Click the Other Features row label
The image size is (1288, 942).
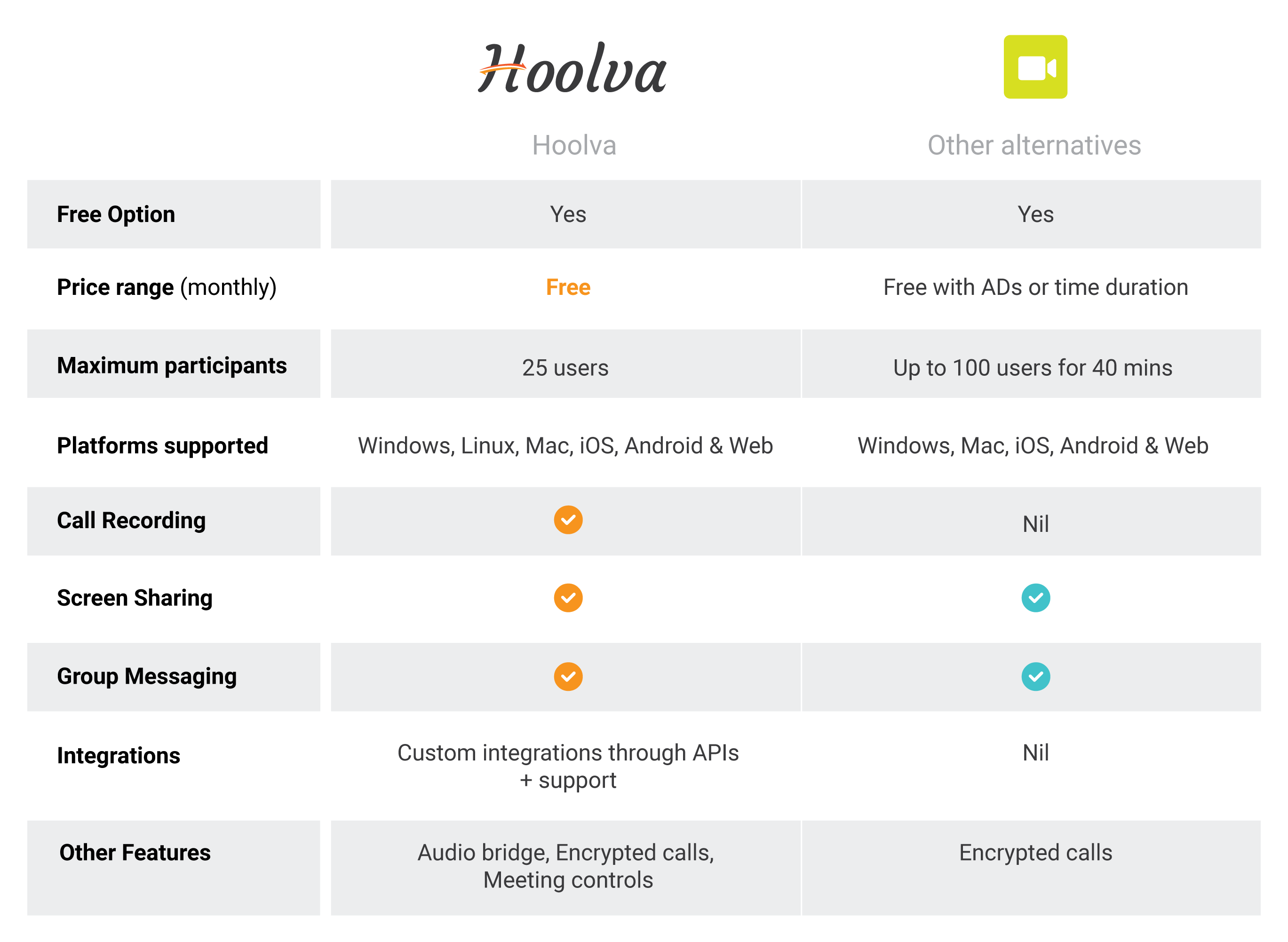(x=135, y=853)
